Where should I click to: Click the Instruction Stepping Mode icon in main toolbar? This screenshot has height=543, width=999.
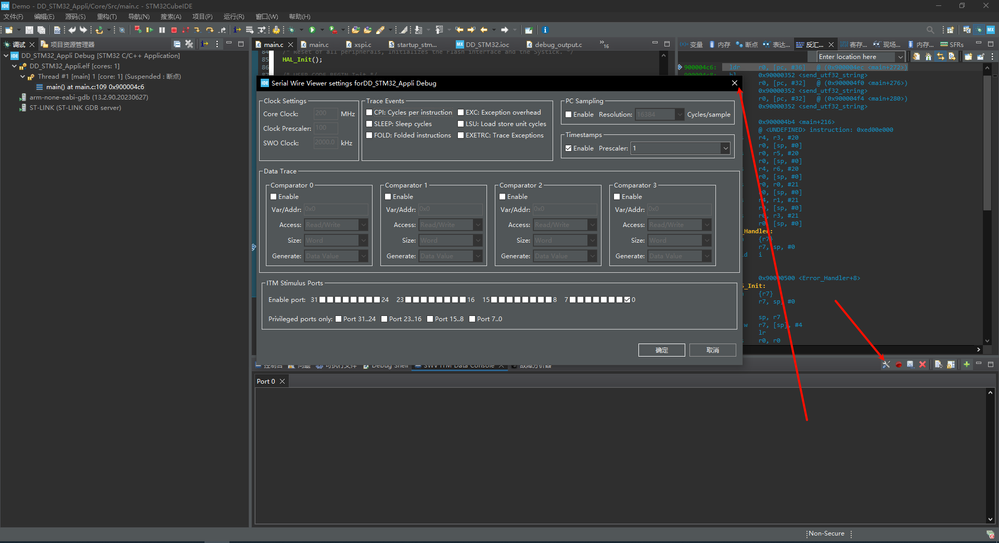237,30
